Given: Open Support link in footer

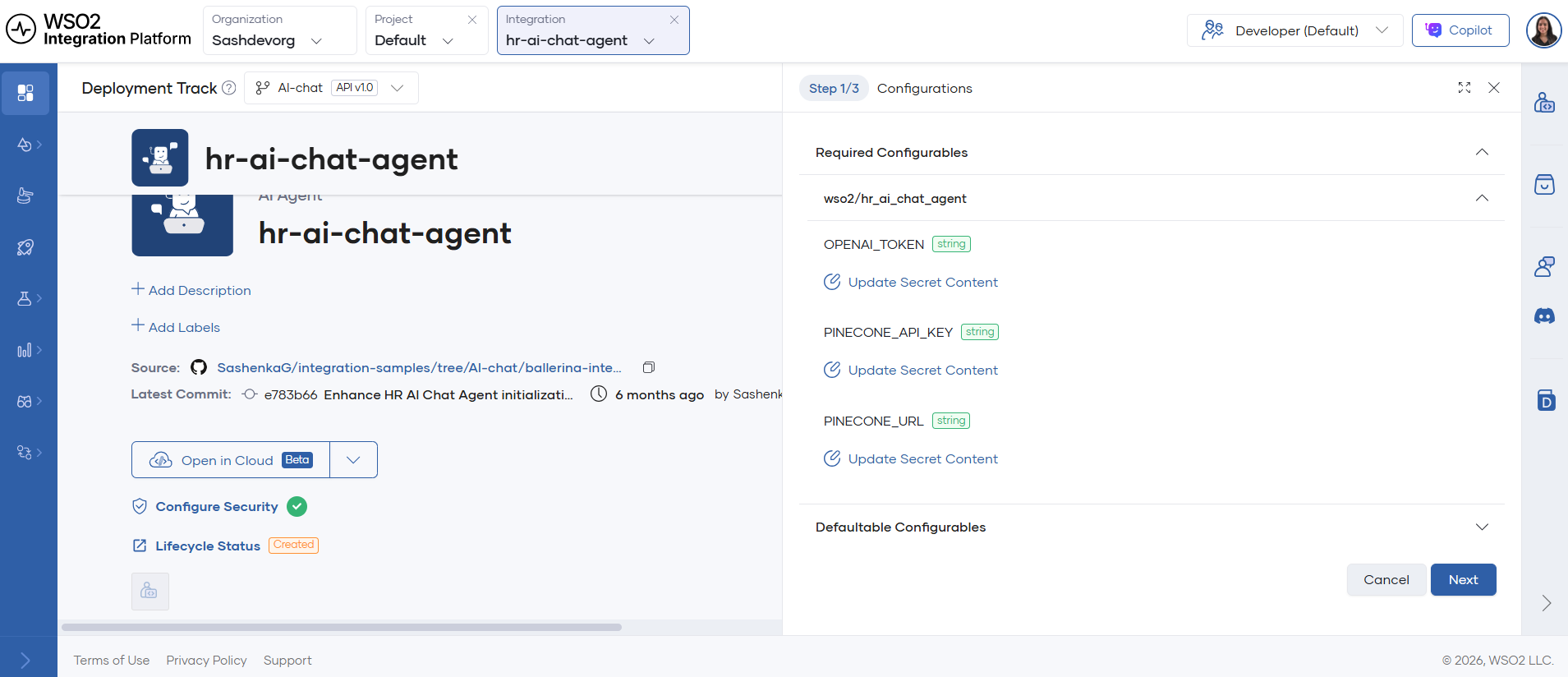Looking at the screenshot, I should click(287, 661).
